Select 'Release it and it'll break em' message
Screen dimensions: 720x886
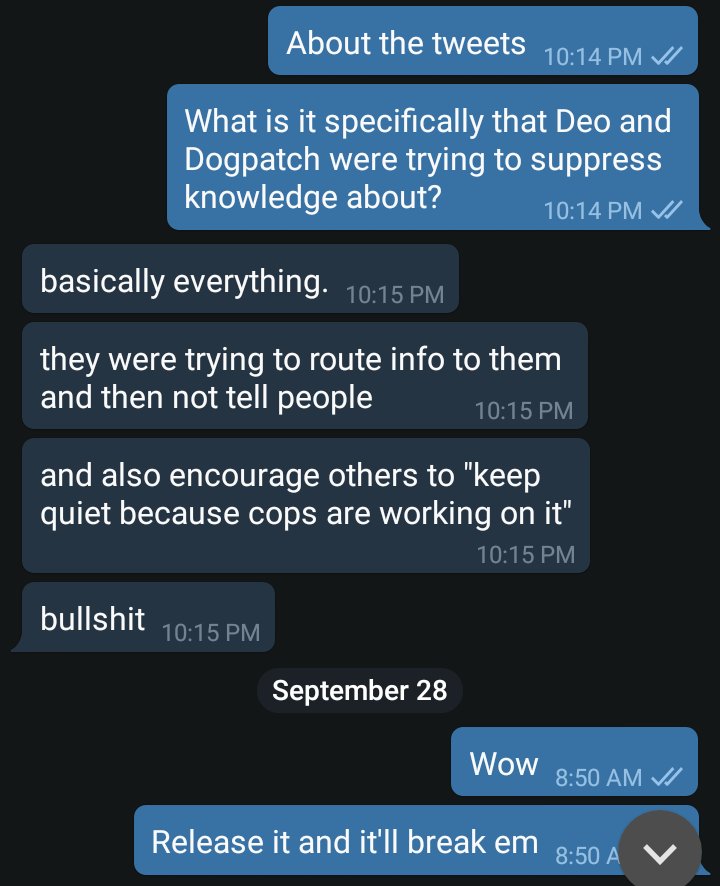point(416,840)
